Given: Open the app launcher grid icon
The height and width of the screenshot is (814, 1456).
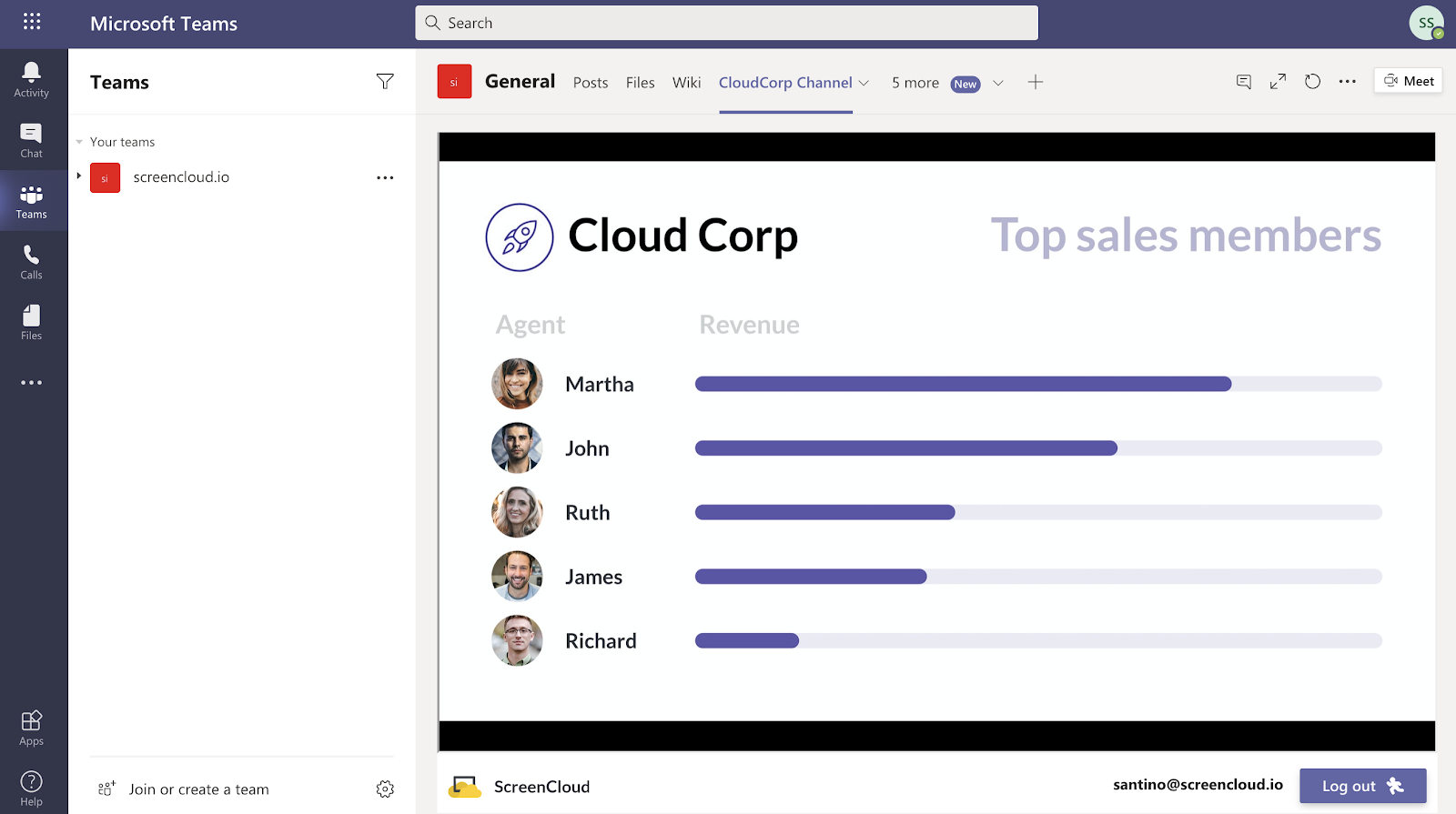Looking at the screenshot, I should [32, 21].
